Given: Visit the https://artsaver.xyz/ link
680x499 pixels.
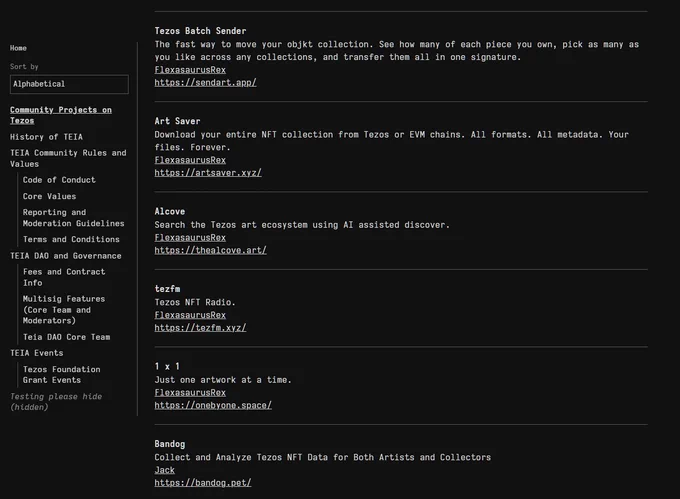Looking at the screenshot, I should 208,173.
